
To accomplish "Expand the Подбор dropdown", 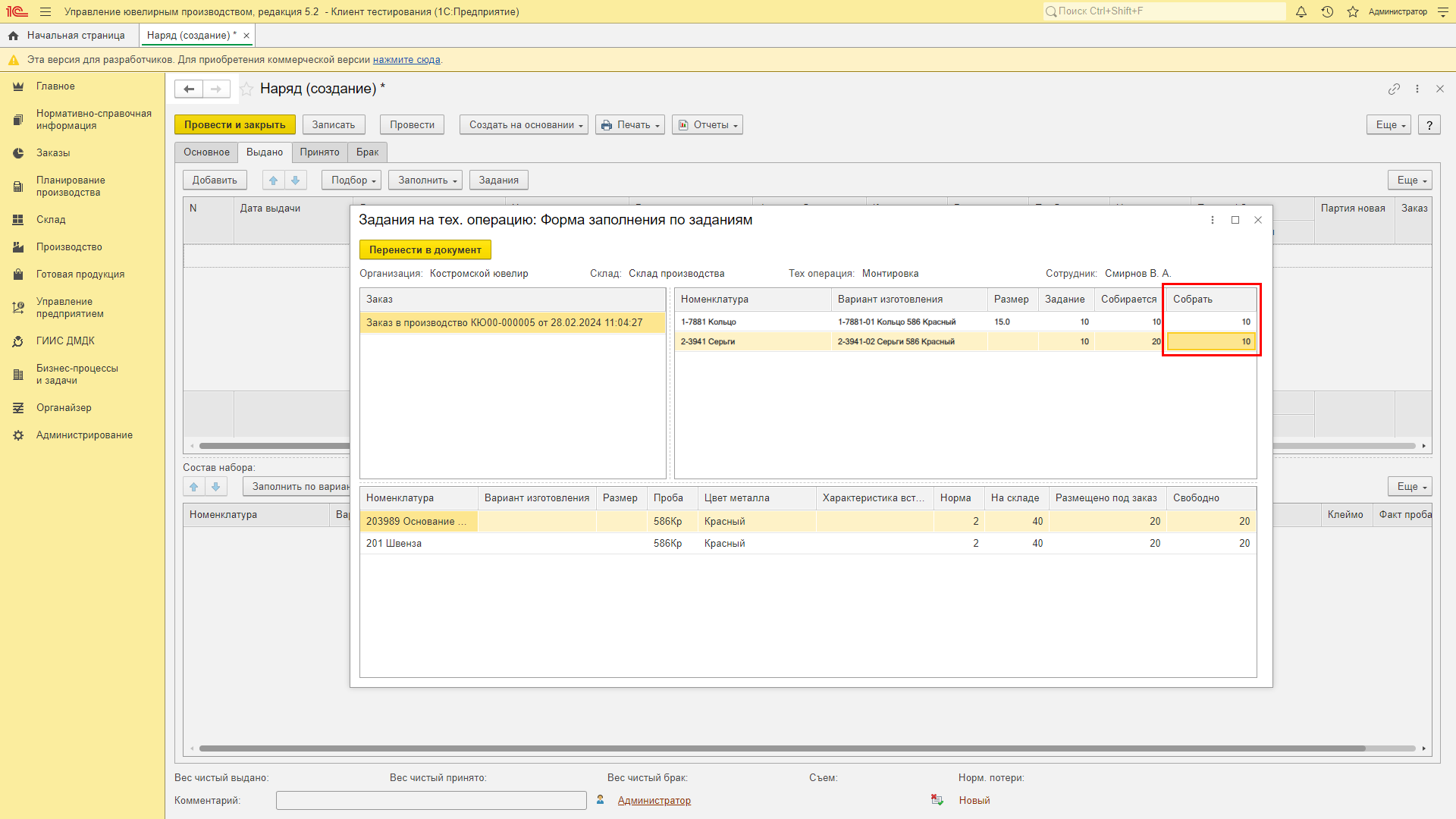I will click(x=351, y=180).
